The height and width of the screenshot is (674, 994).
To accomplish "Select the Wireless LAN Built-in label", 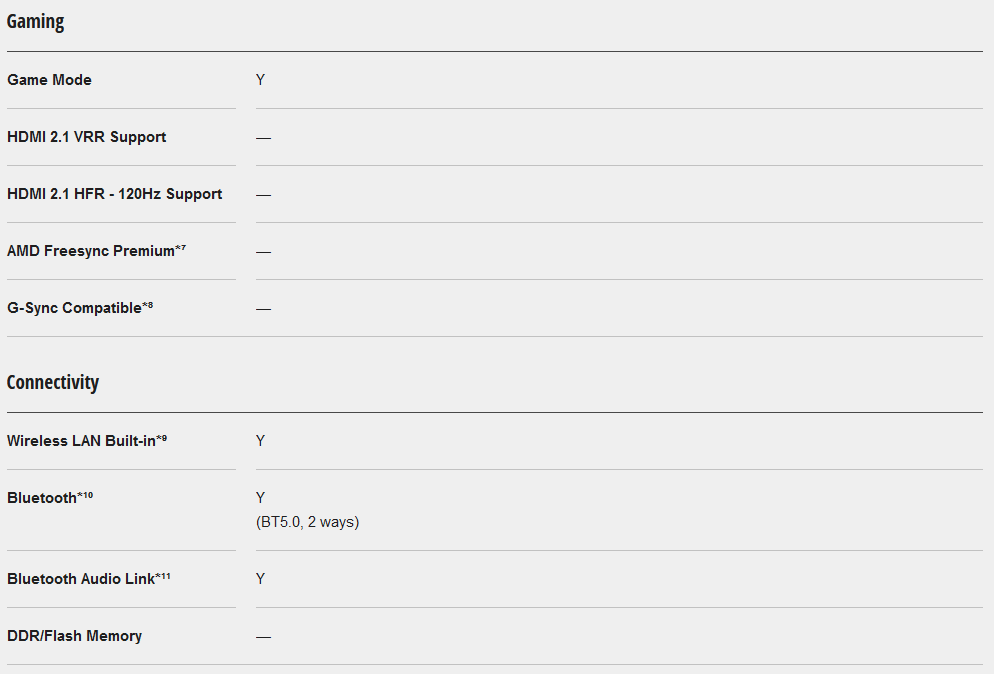I will [x=81, y=441].
